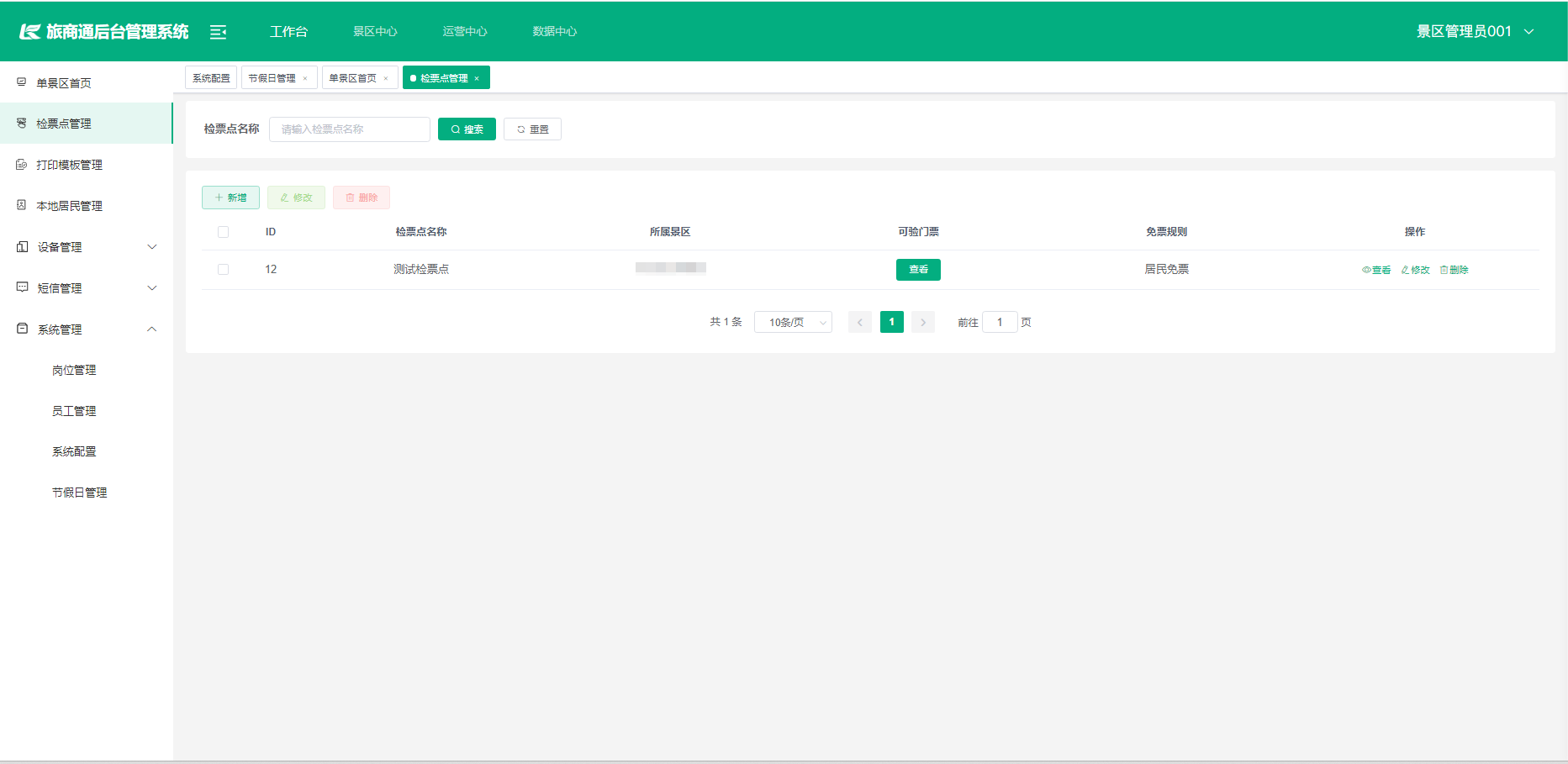The width and height of the screenshot is (1568, 764).
Task: Focus the 前往 page number input
Action: (1000, 322)
